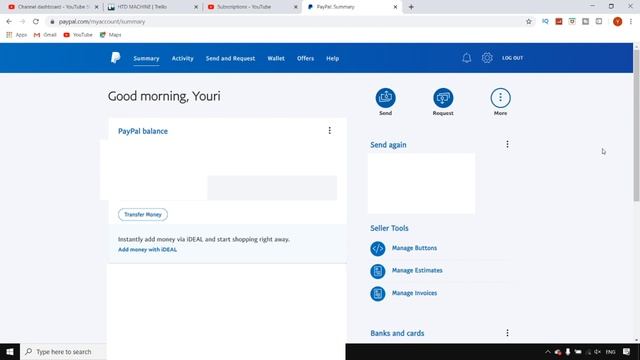Open account settings gear

point(487,58)
